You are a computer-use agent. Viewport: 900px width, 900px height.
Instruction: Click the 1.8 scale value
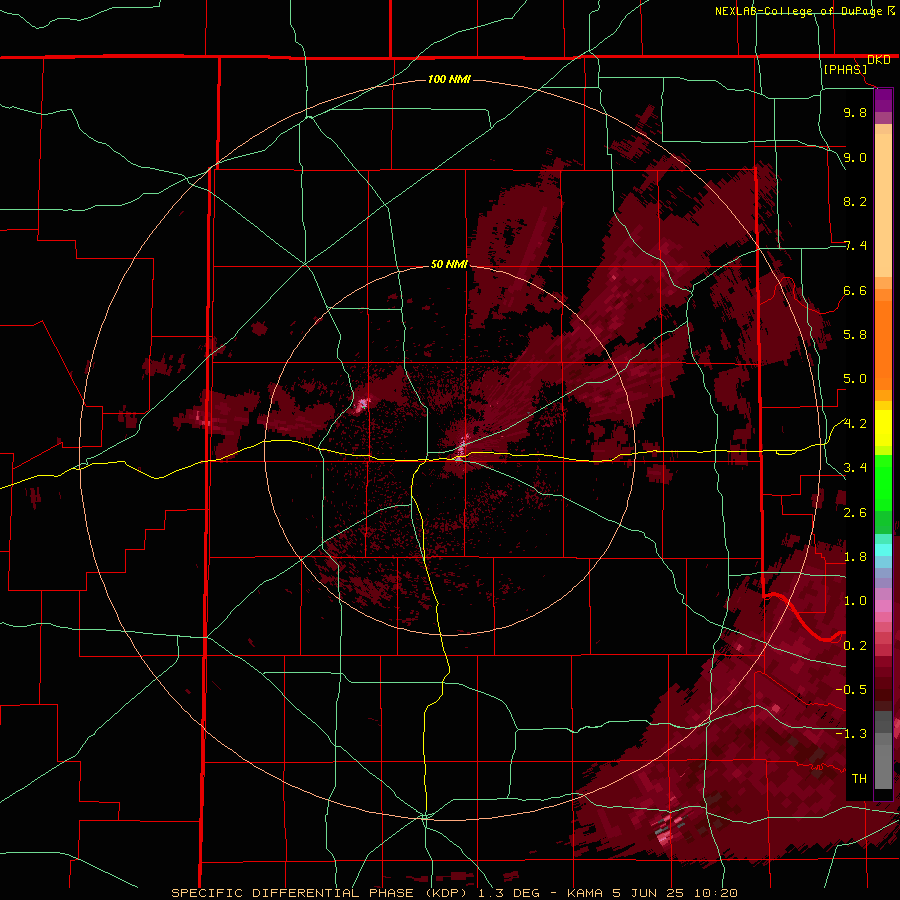(855, 557)
